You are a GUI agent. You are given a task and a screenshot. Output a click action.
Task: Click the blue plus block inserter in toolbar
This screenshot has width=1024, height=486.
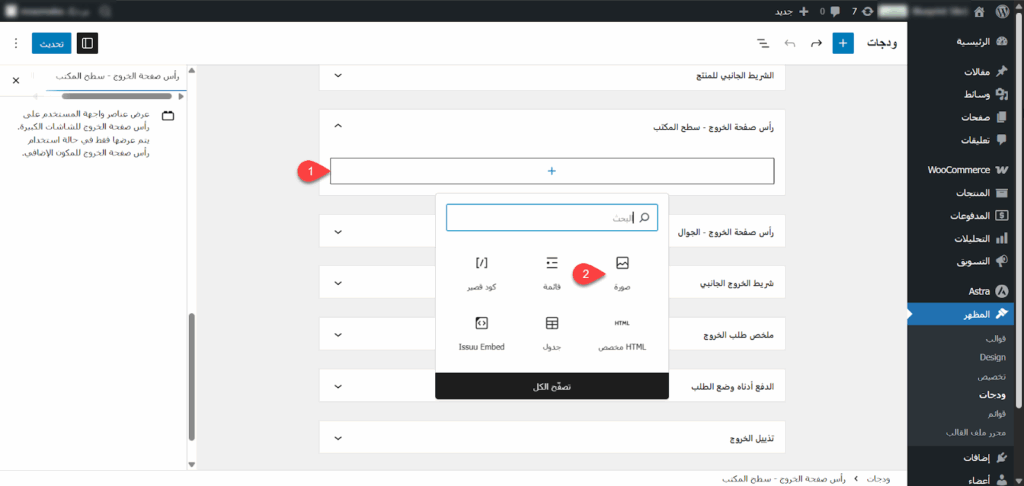pos(843,44)
